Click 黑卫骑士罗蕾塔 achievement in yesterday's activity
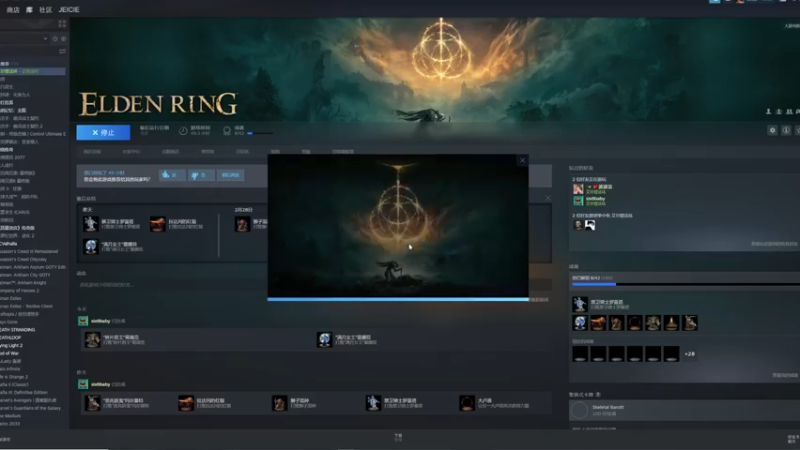Image resolution: width=800 pixels, height=450 pixels. [373, 403]
